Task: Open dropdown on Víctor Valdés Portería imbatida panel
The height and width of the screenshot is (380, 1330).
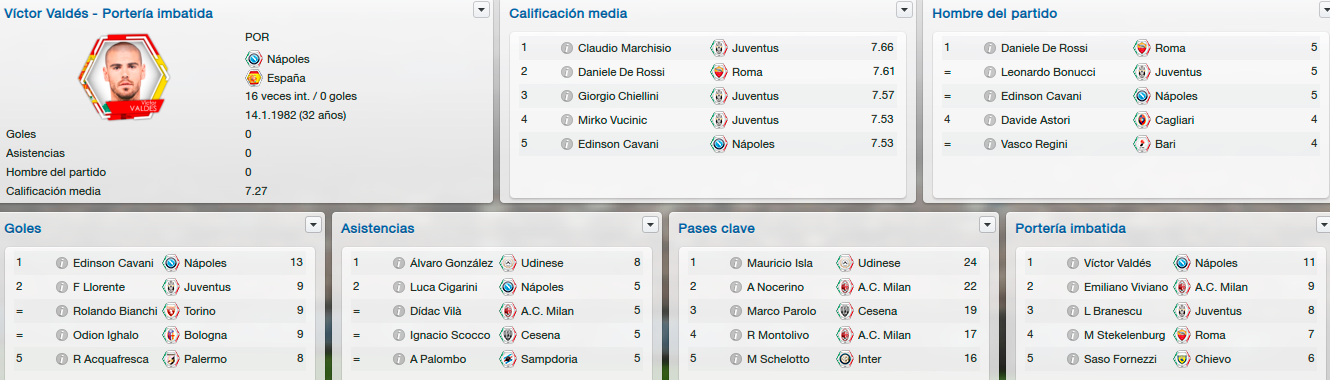Action: [x=481, y=10]
